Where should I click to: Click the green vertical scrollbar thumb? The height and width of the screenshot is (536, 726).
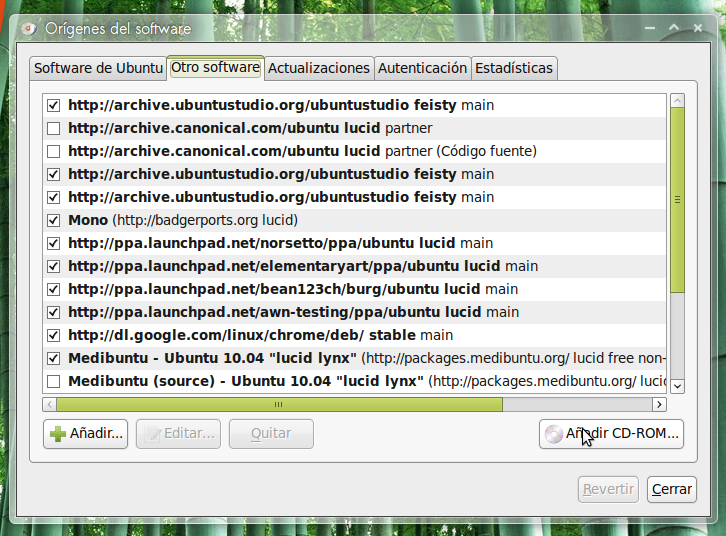pos(677,200)
